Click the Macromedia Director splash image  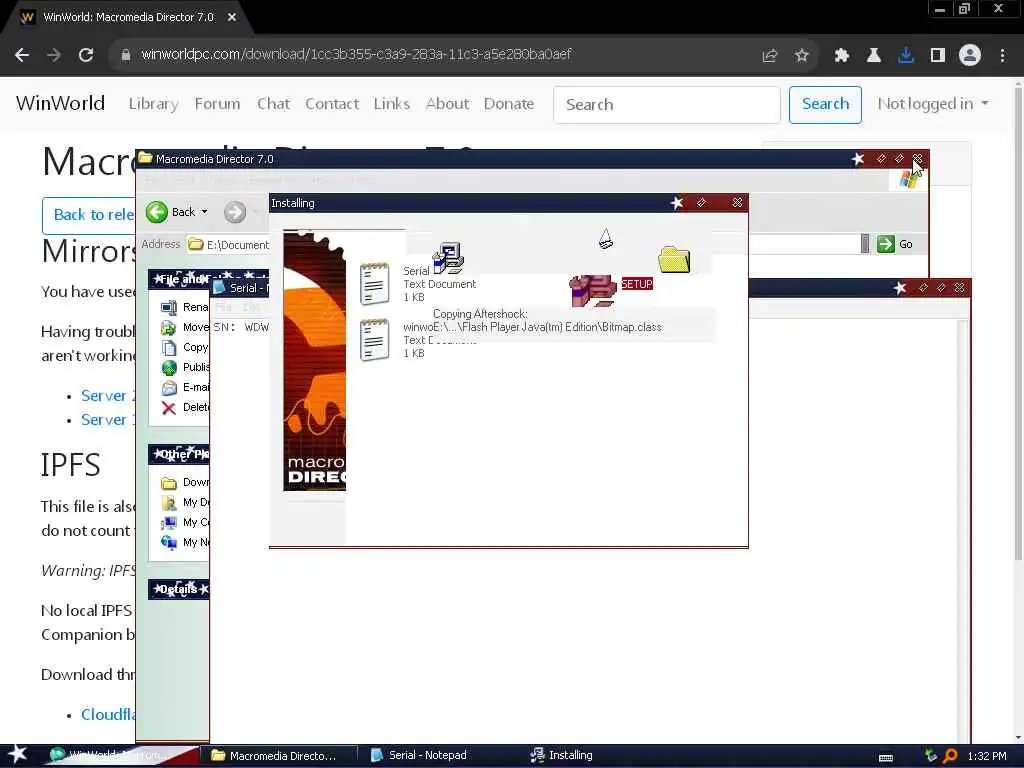314,360
